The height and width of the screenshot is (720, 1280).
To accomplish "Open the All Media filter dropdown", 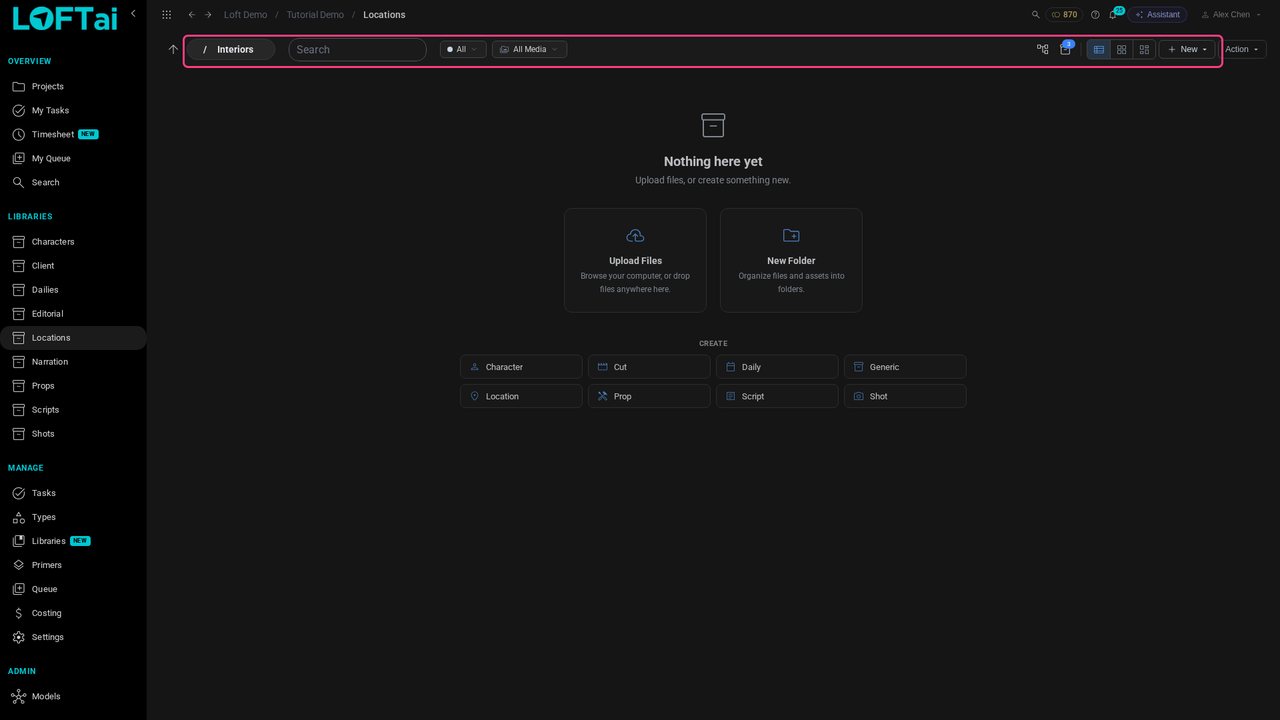I will pos(529,49).
